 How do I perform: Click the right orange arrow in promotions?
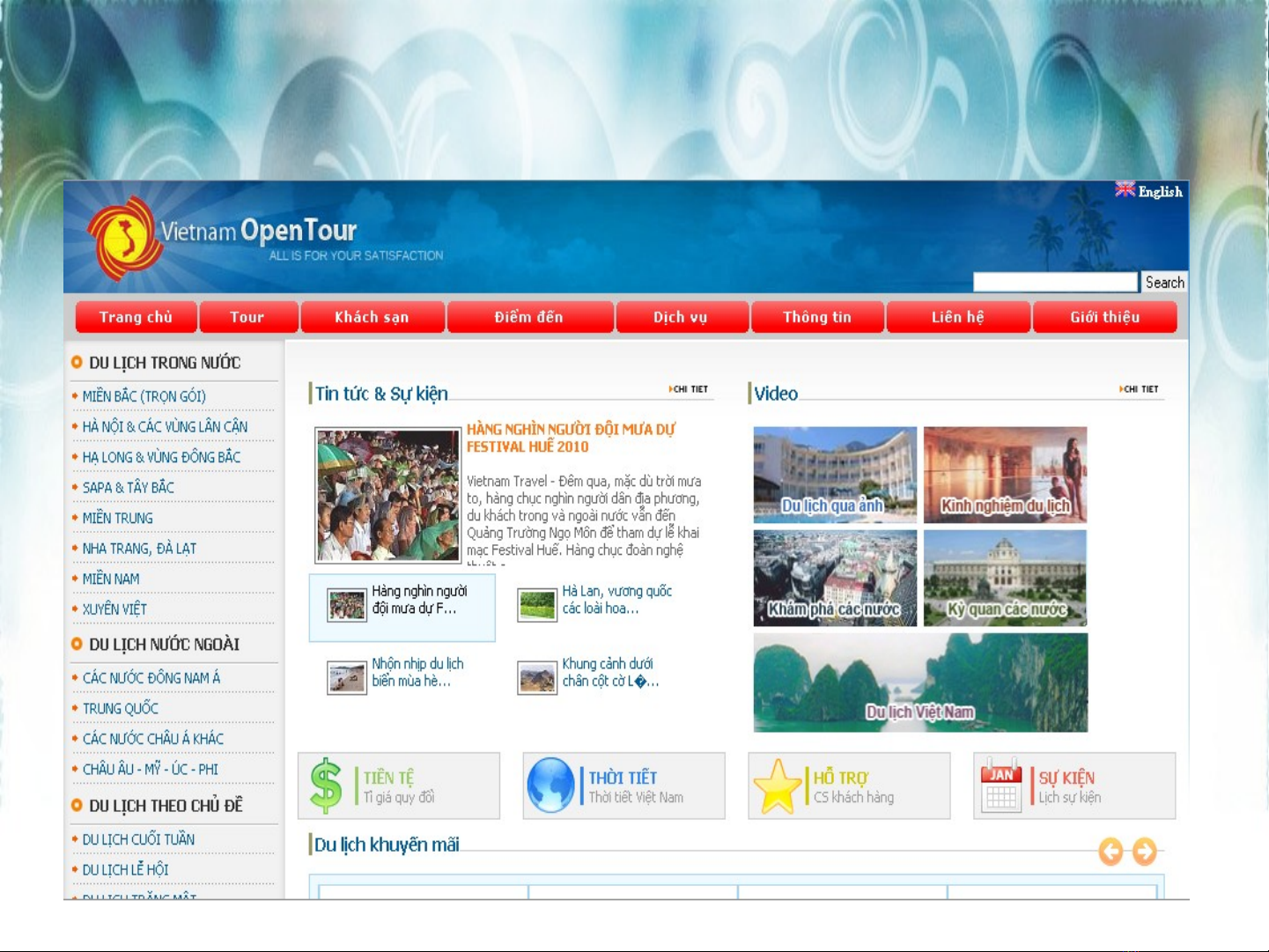(1144, 852)
